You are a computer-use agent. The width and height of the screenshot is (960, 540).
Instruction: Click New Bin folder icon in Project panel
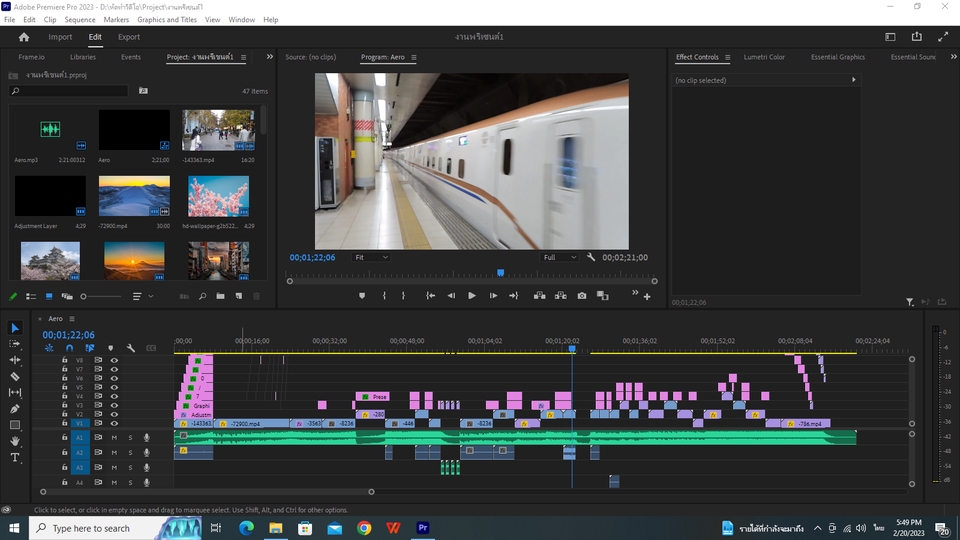pyautogui.click(x=220, y=297)
